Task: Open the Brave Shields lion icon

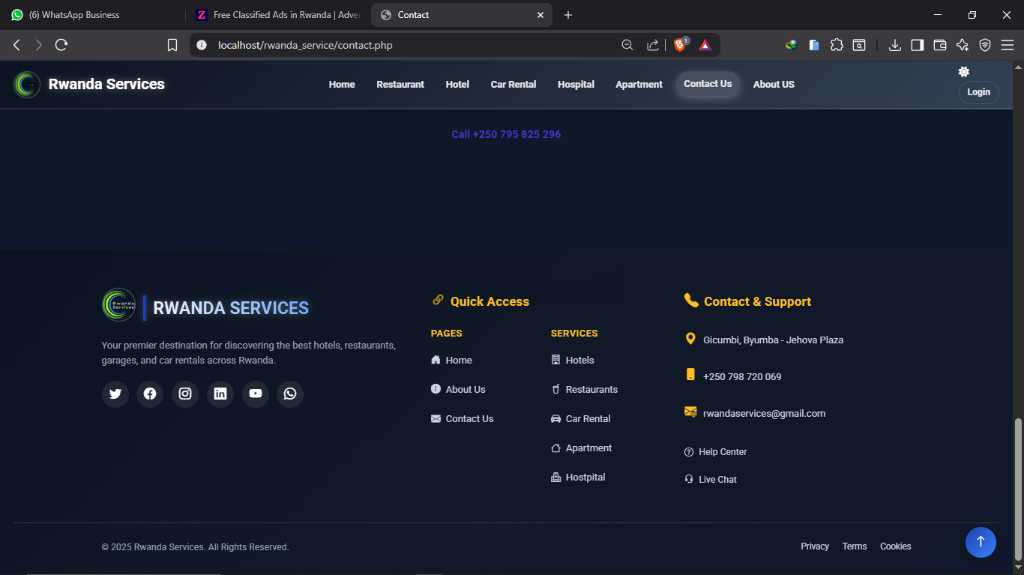Action: pyautogui.click(x=680, y=44)
